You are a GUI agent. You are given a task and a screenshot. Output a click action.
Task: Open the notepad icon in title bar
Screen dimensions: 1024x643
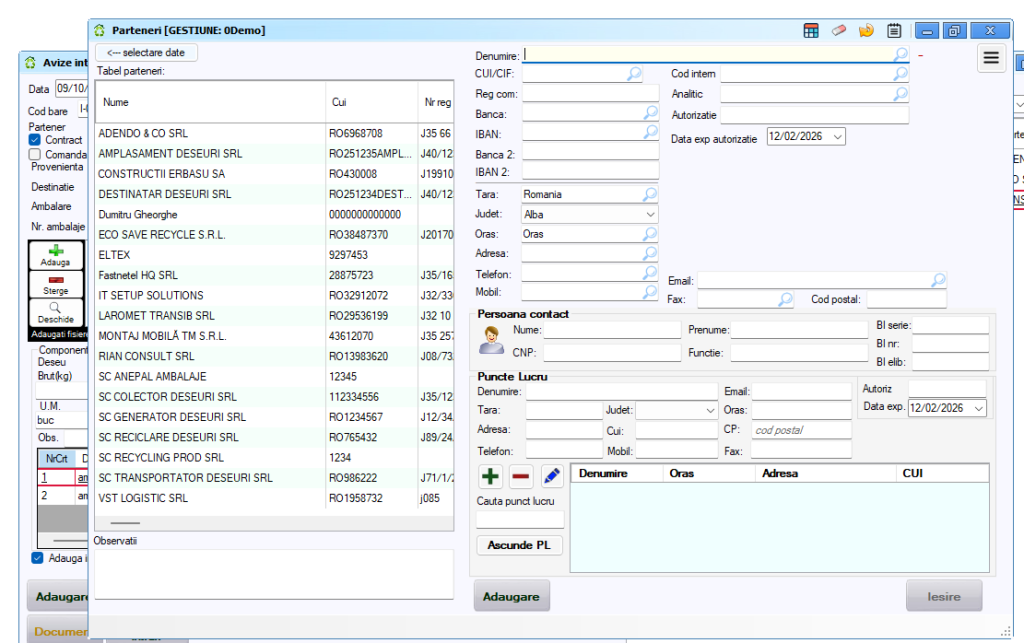click(x=894, y=31)
